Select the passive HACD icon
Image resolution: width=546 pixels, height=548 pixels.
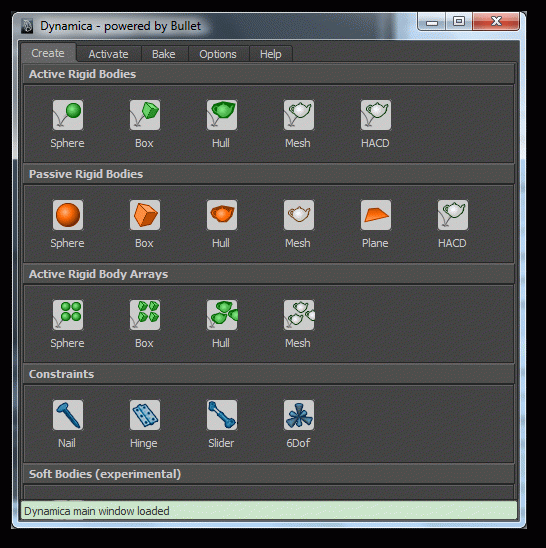pyautogui.click(x=453, y=215)
